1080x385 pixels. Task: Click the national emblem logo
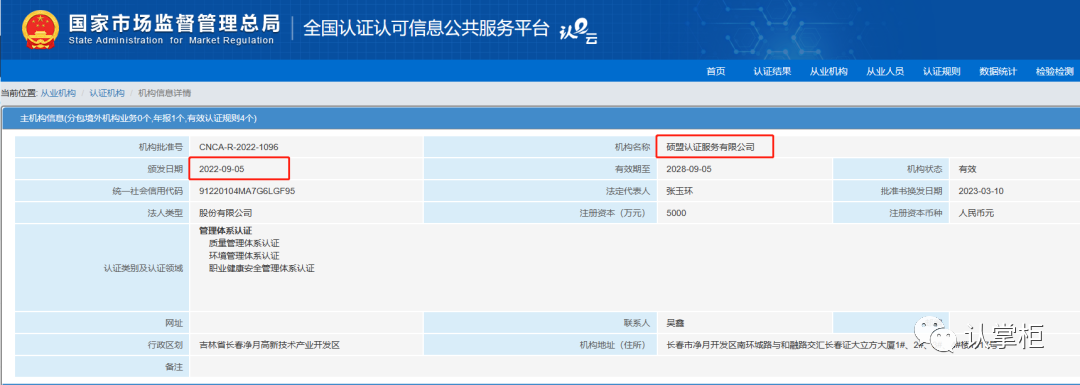(x=40, y=29)
